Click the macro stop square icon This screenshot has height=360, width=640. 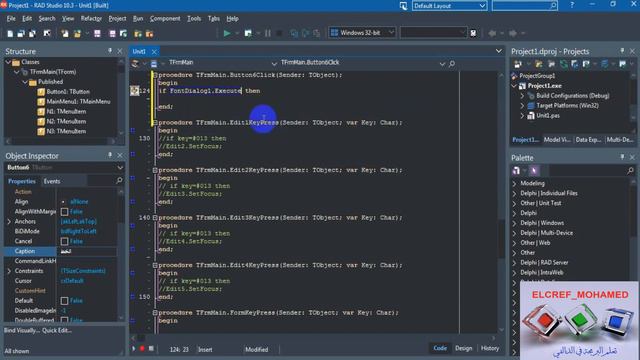coord(151,349)
